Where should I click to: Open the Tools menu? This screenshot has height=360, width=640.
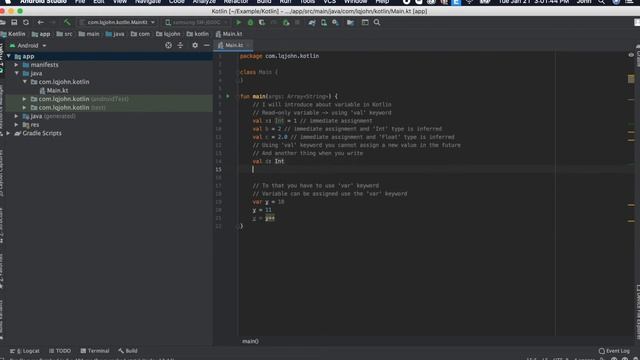(x=307, y=2)
